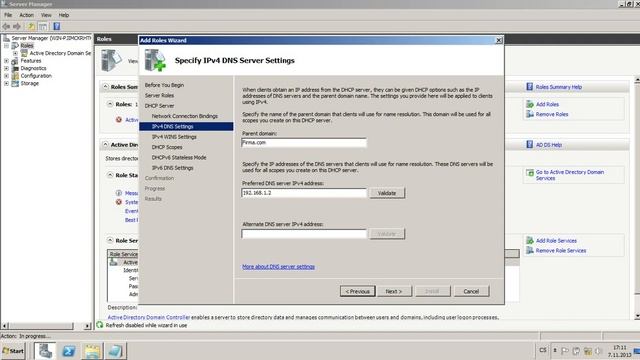This screenshot has width=640, height=360.
Task: Open the Action menu
Action: click(27, 15)
